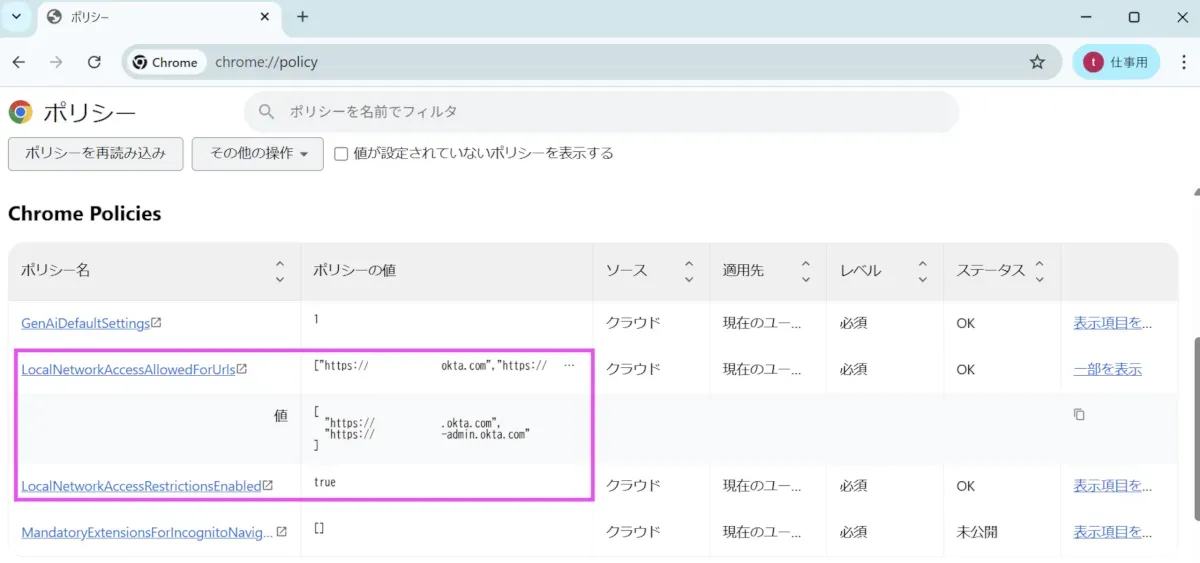
Task: Click the Chrome site info chip
Action: point(165,62)
